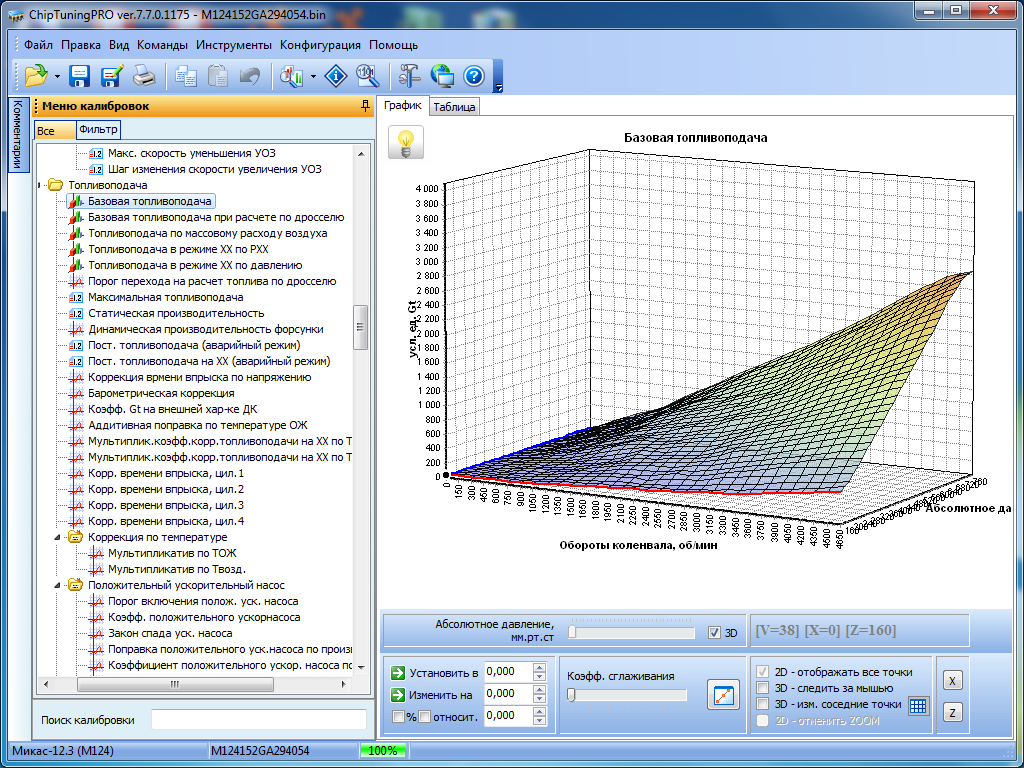
Task: Open the 'Инструменты' menu
Action: [233, 45]
